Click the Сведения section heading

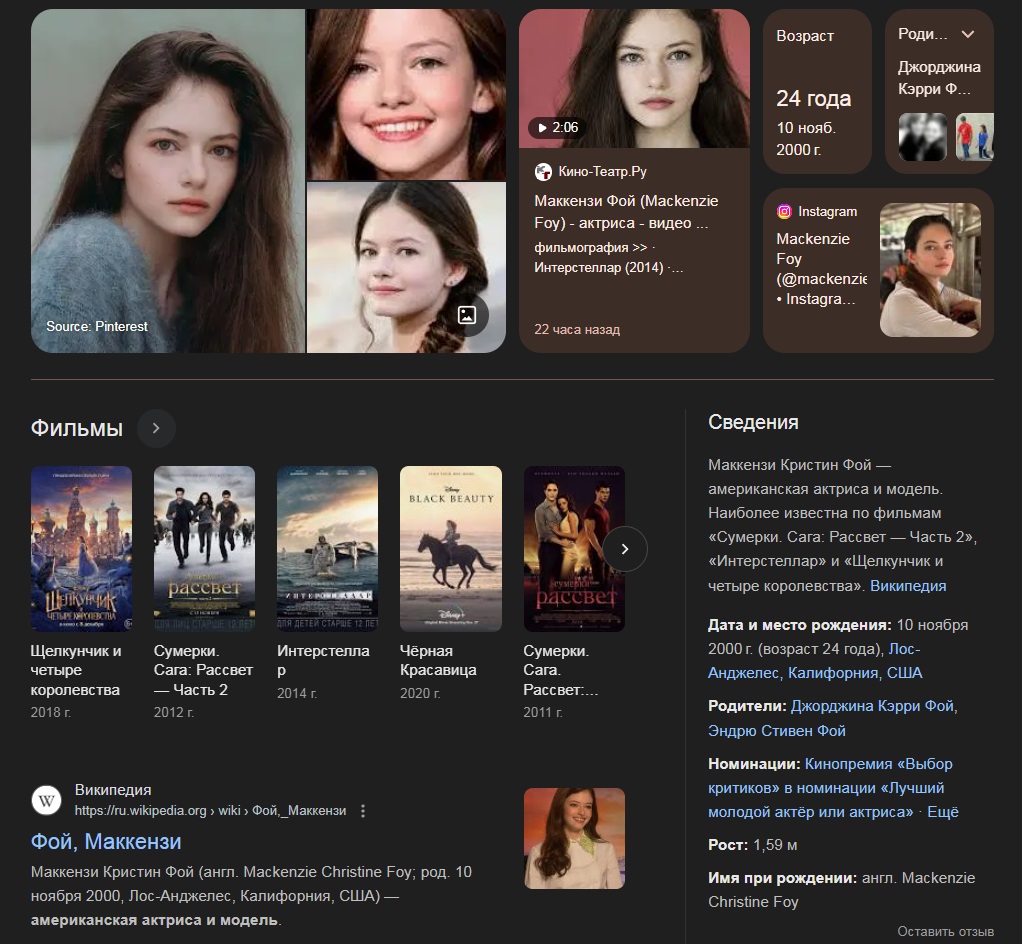click(x=753, y=422)
